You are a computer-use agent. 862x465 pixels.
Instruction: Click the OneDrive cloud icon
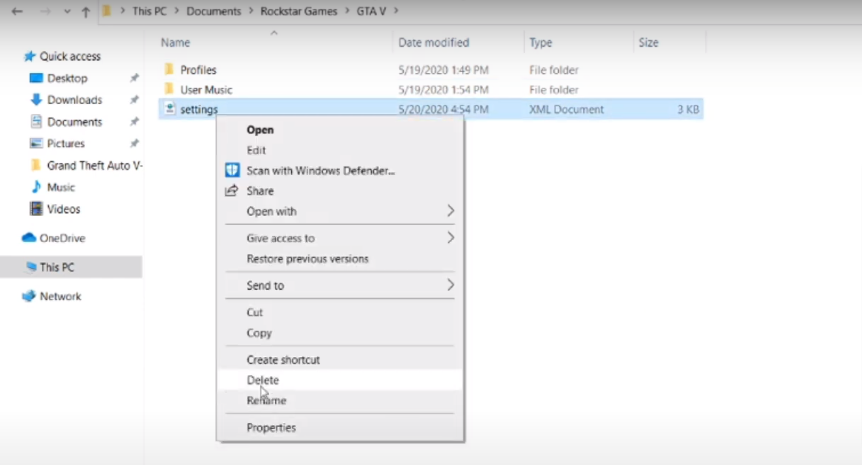pyautogui.click(x=29, y=238)
